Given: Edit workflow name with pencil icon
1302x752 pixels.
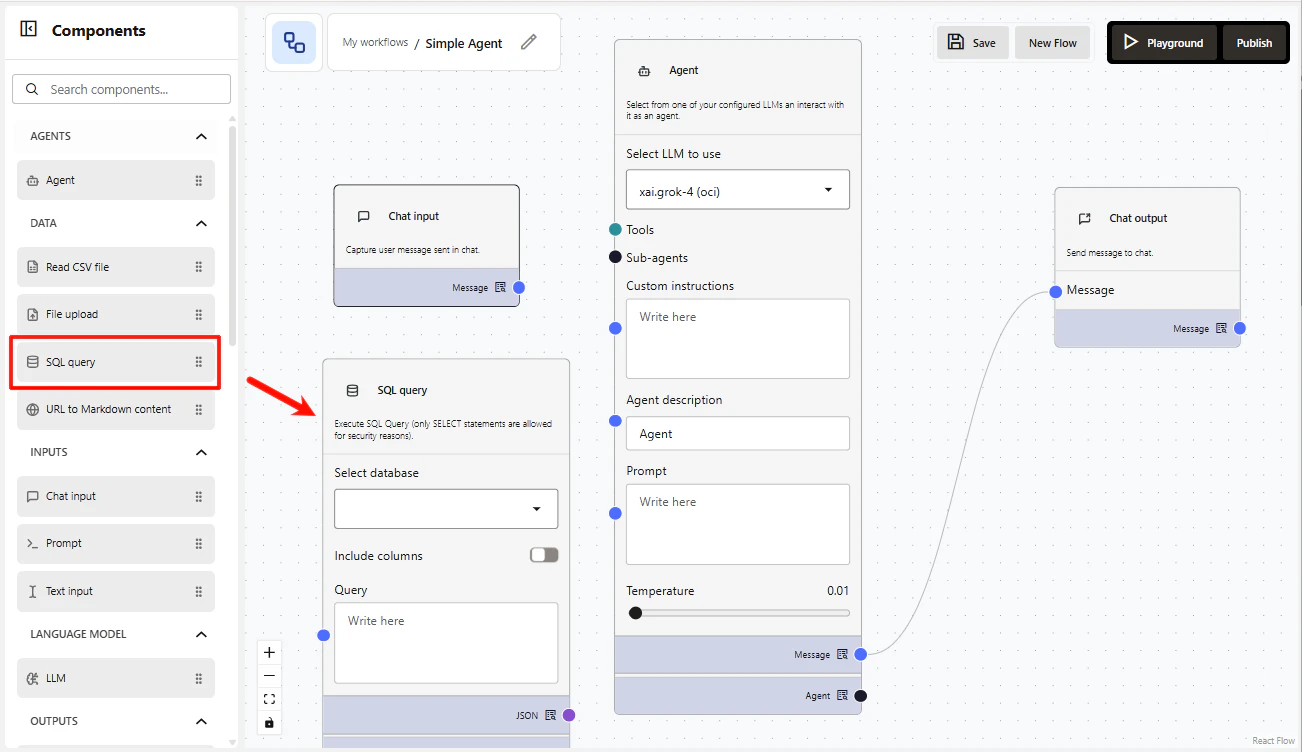Looking at the screenshot, I should pyautogui.click(x=529, y=42).
